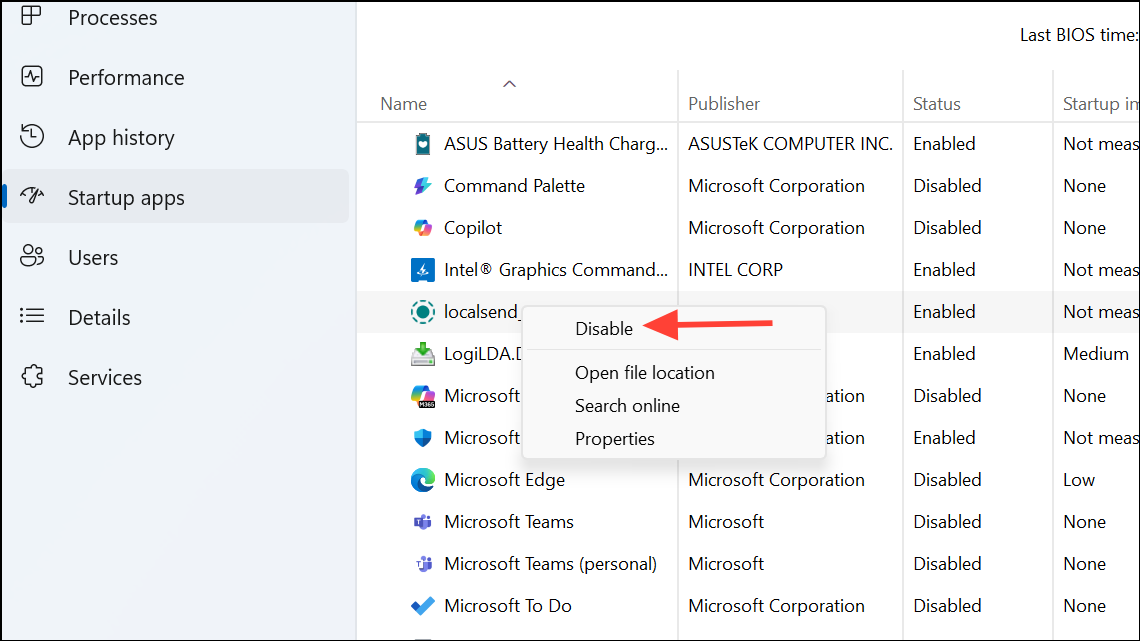This screenshot has height=641, width=1140.
Task: Click the "INTEL CORP" publisher cell
Action: click(x=735, y=270)
